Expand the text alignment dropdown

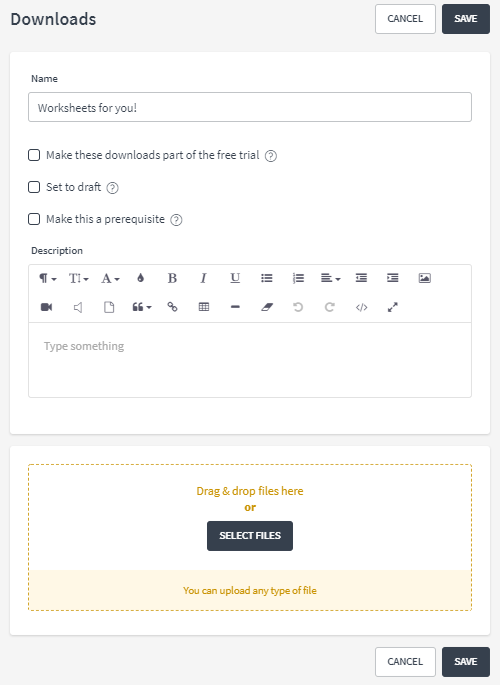click(331, 278)
